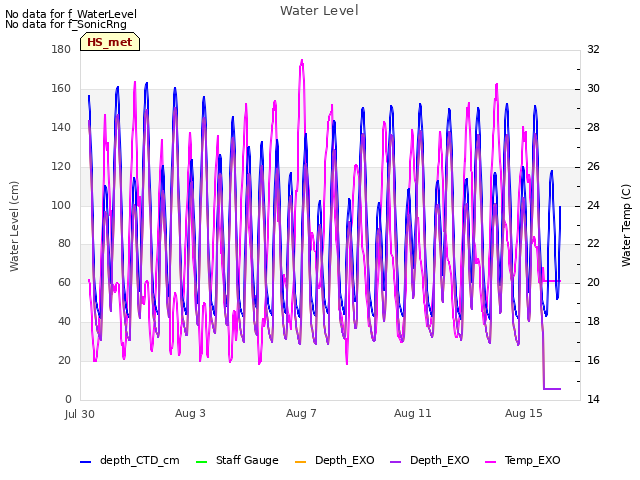
Task: Click the magenta Temp_EXO legend swatch
Action: pyautogui.click(x=490, y=462)
